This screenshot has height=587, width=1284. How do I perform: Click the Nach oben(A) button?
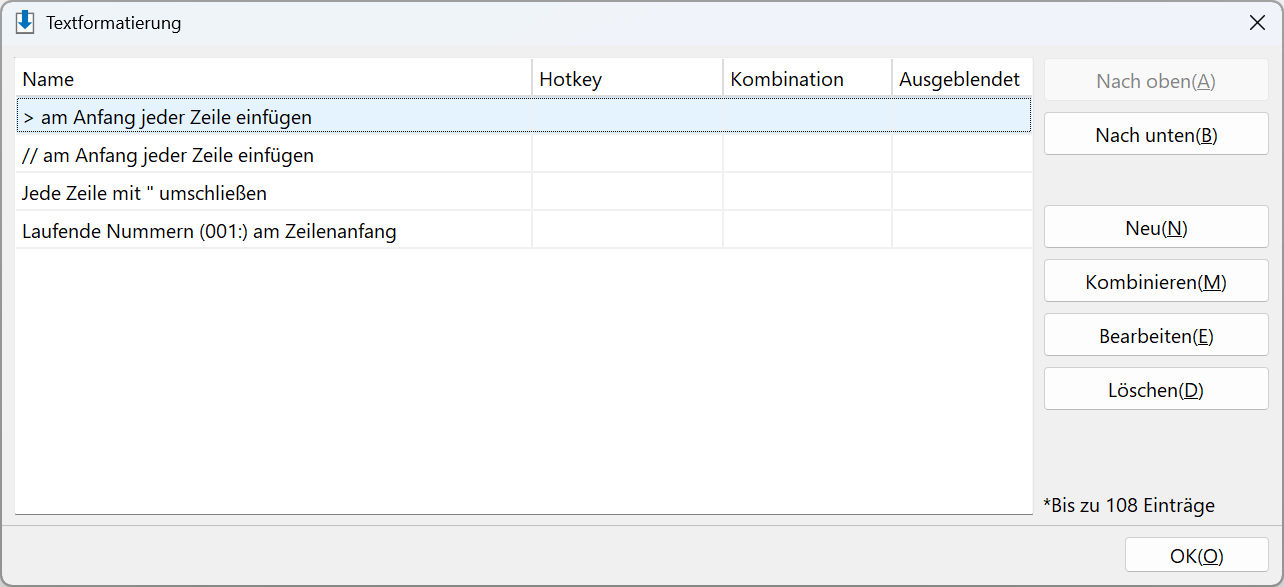pos(1156,81)
